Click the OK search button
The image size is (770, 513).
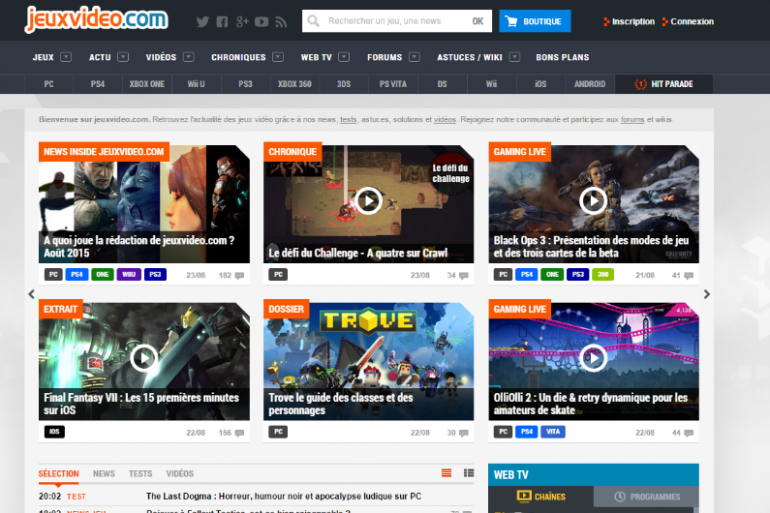pos(478,21)
